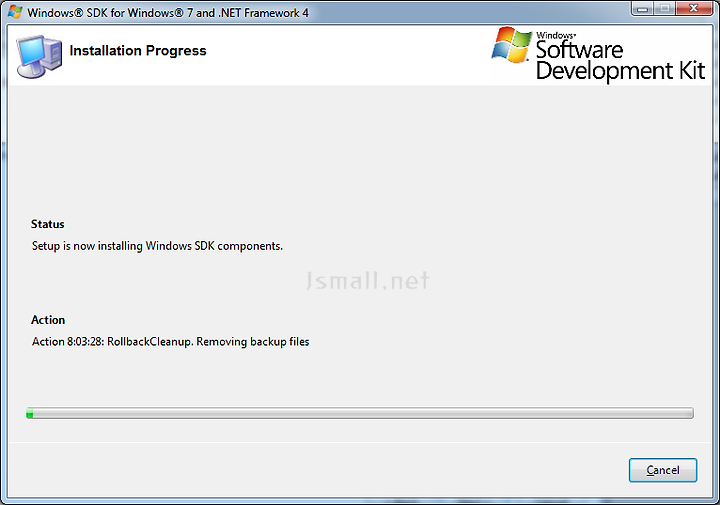720x505 pixels.
Task: Click the Windows flag logo in header
Action: pyautogui.click(x=511, y=45)
